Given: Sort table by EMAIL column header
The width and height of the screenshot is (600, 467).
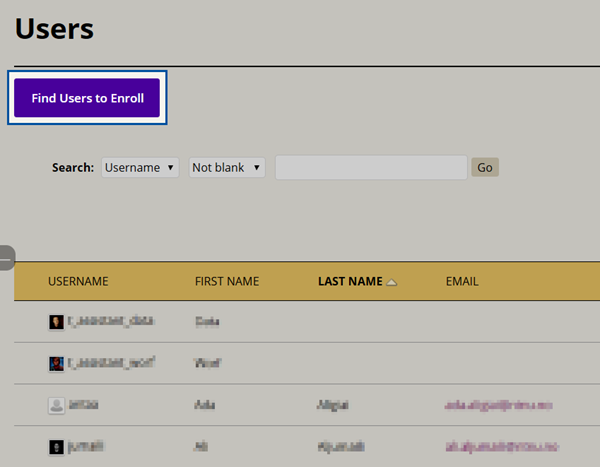Looking at the screenshot, I should point(462,281).
